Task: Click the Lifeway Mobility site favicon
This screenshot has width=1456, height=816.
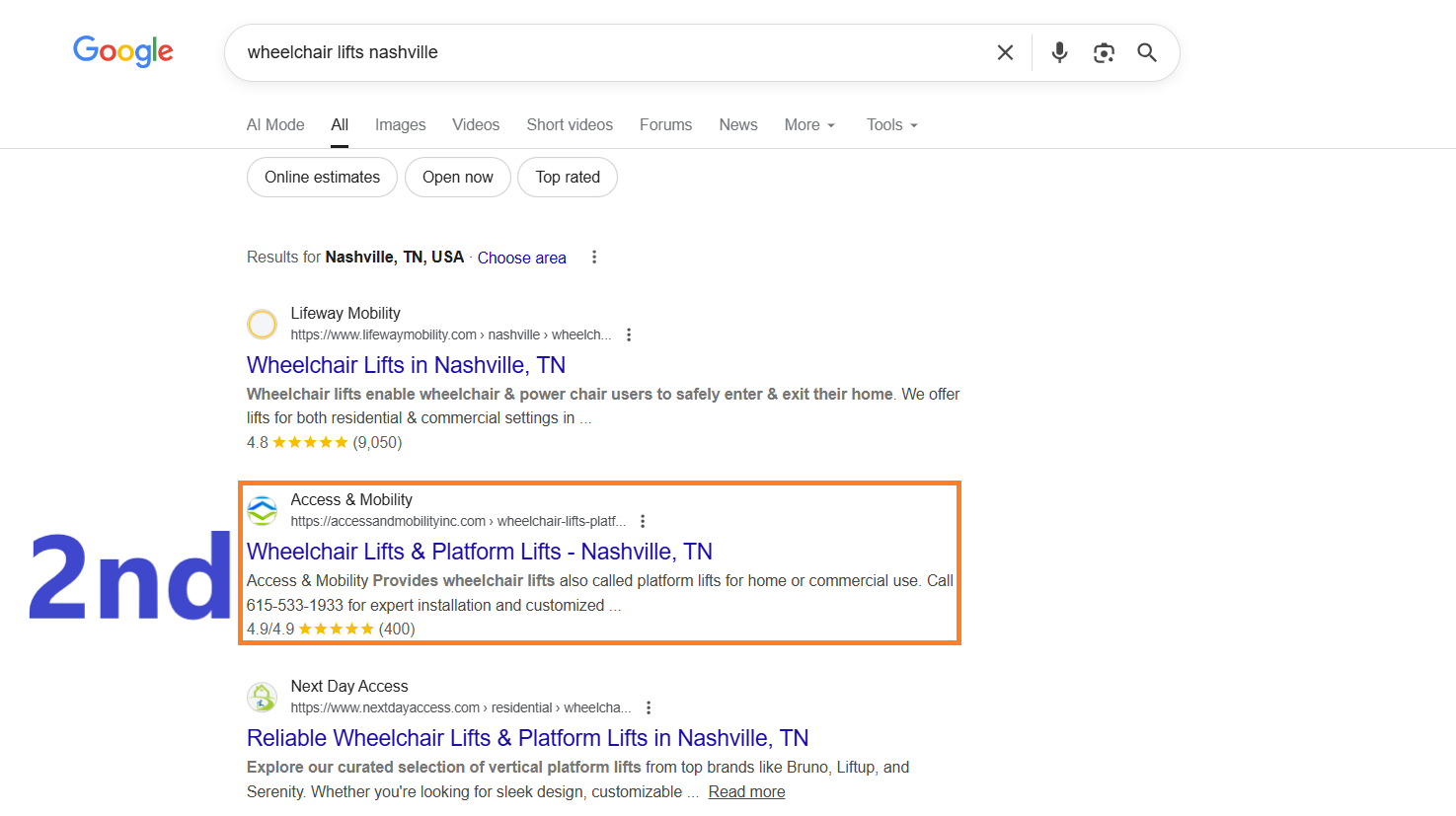Action: 262,324
